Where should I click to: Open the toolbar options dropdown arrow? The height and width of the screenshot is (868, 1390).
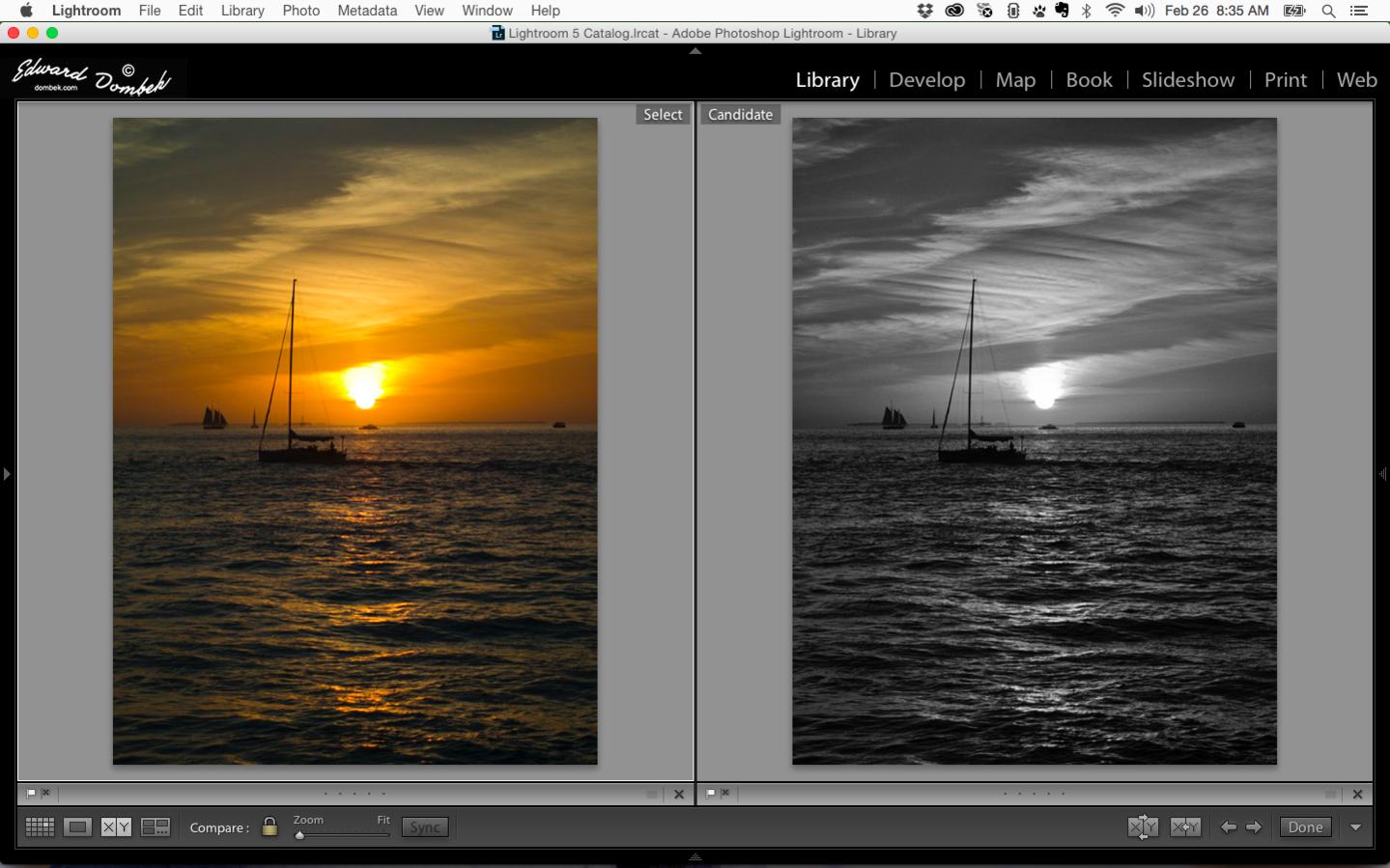[1356, 827]
